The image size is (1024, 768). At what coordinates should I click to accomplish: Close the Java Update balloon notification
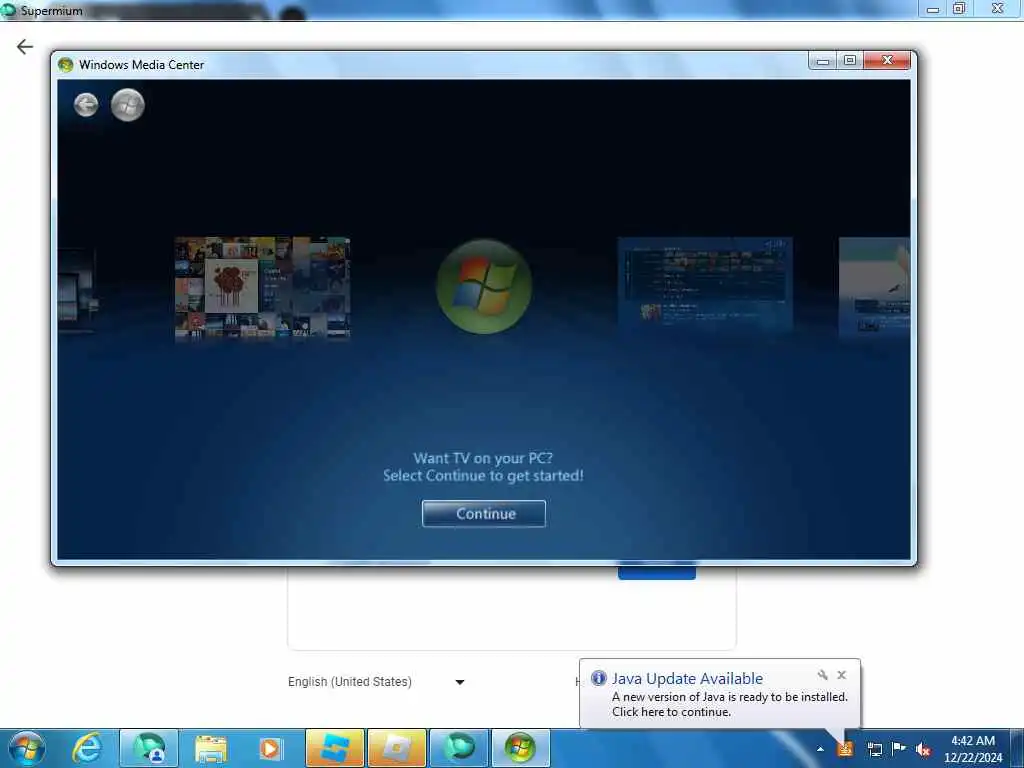[x=842, y=675]
